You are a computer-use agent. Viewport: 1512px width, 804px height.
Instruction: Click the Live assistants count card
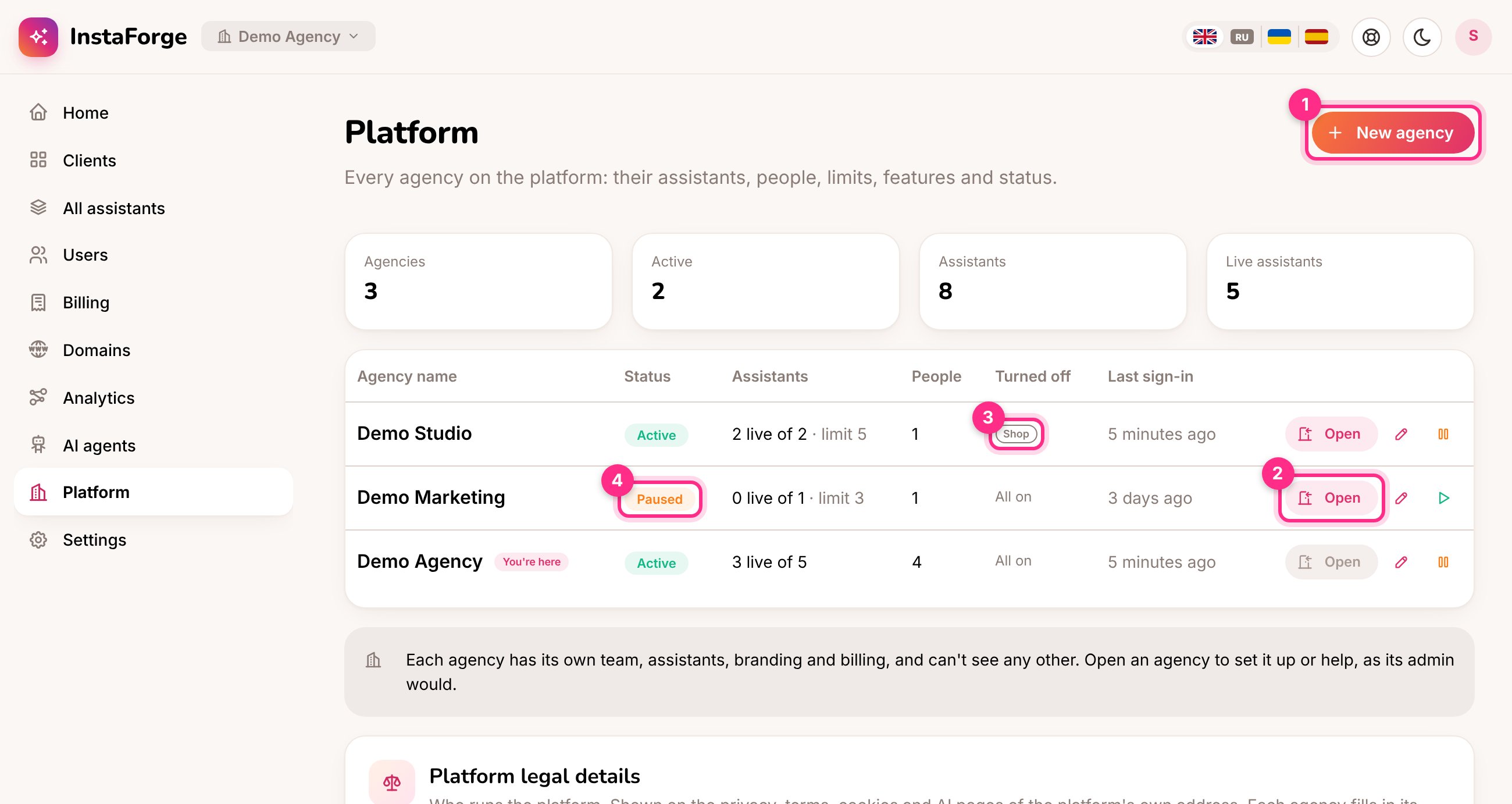(x=1339, y=282)
